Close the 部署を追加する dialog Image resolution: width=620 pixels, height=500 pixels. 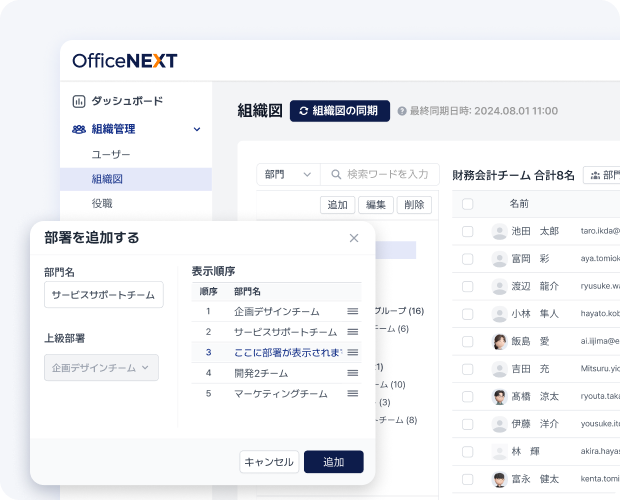tap(354, 238)
